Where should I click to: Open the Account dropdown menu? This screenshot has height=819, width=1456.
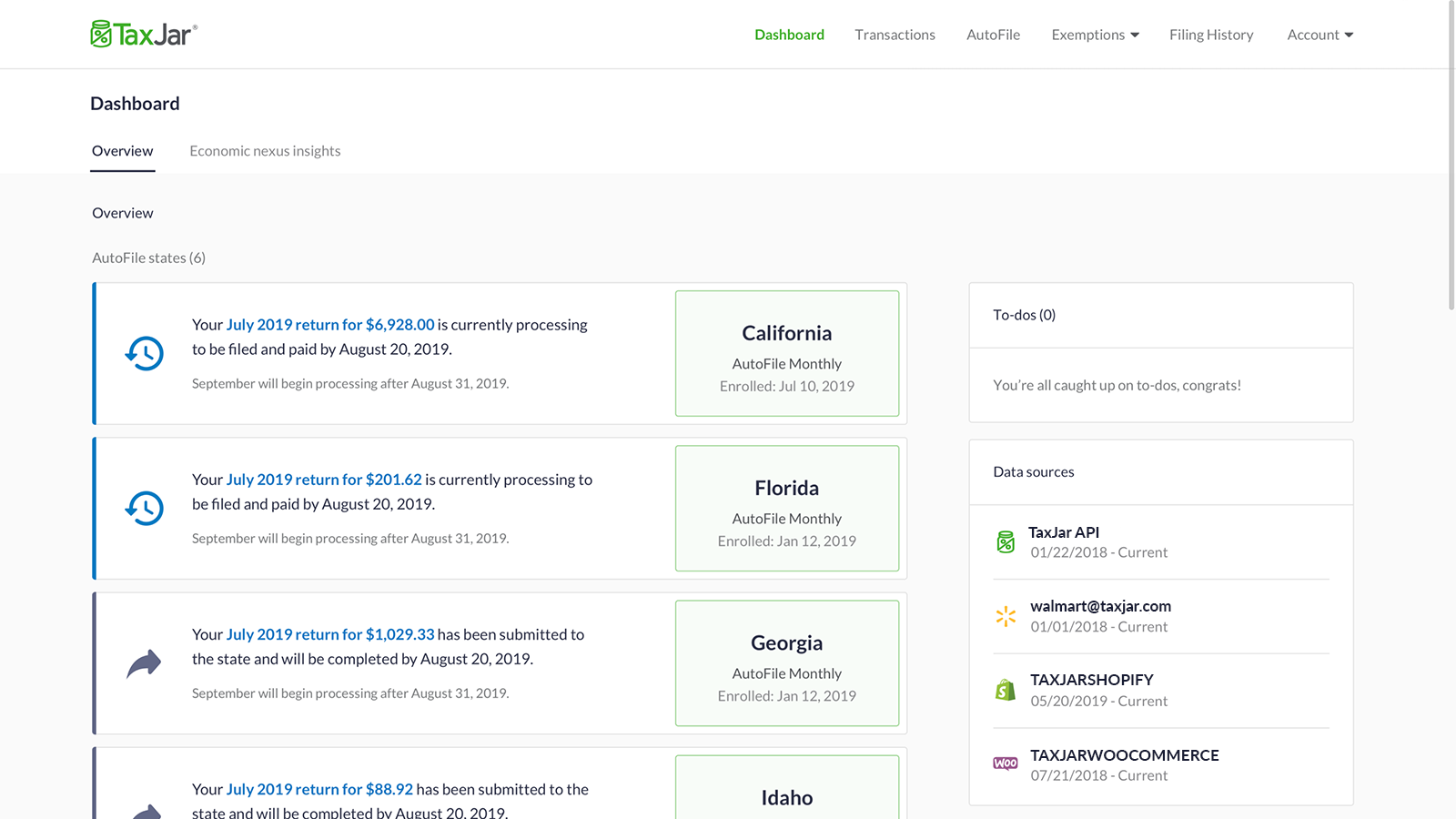[x=1319, y=35]
